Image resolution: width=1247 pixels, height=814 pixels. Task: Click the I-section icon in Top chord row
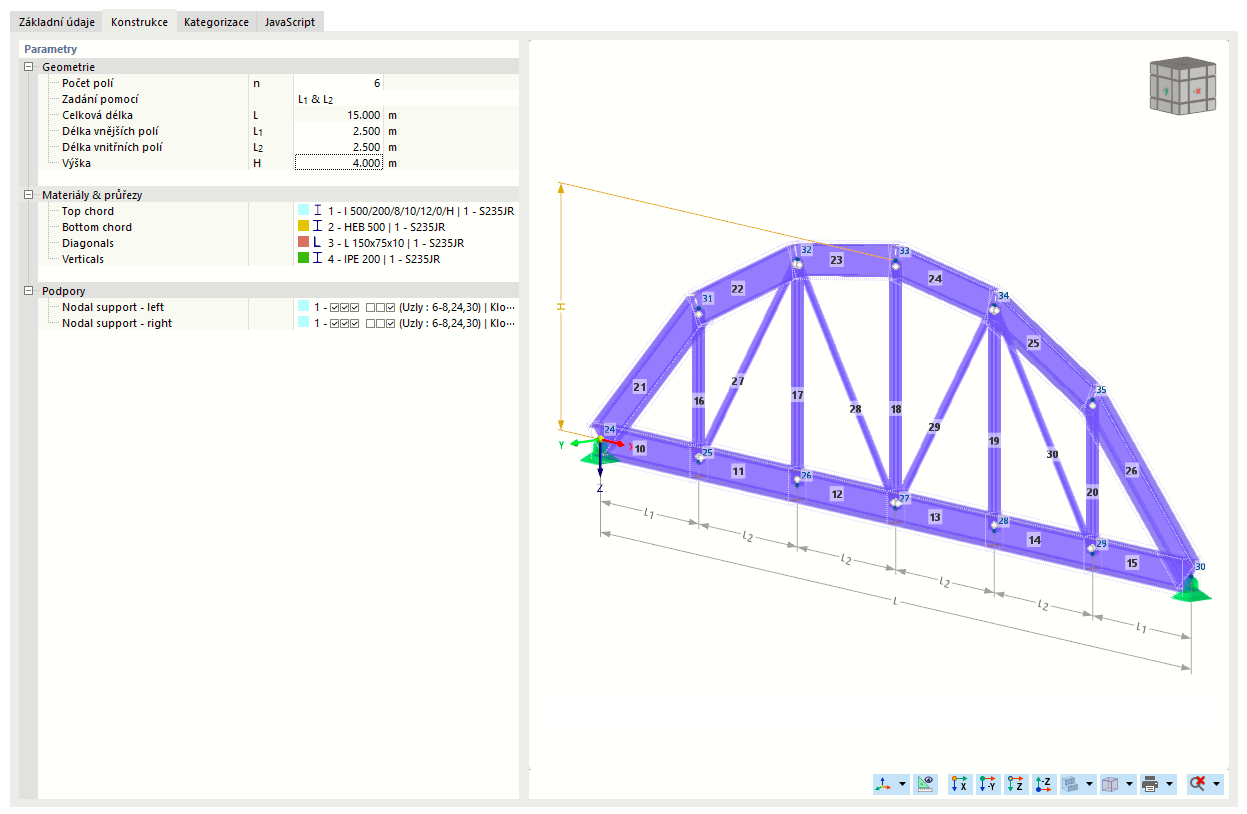pyautogui.click(x=318, y=211)
